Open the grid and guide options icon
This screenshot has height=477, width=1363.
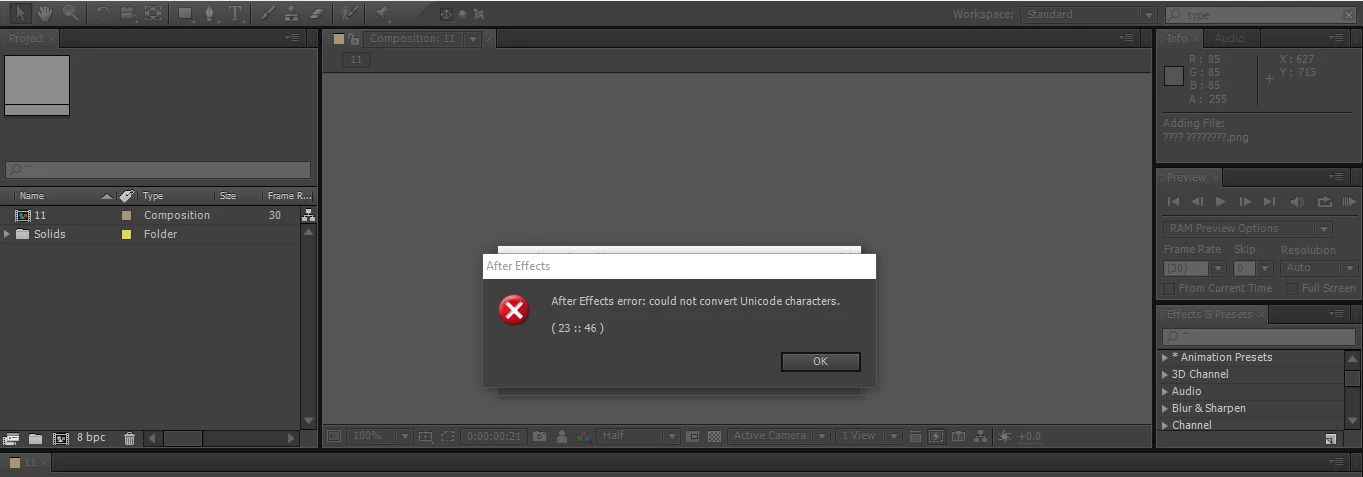point(426,436)
